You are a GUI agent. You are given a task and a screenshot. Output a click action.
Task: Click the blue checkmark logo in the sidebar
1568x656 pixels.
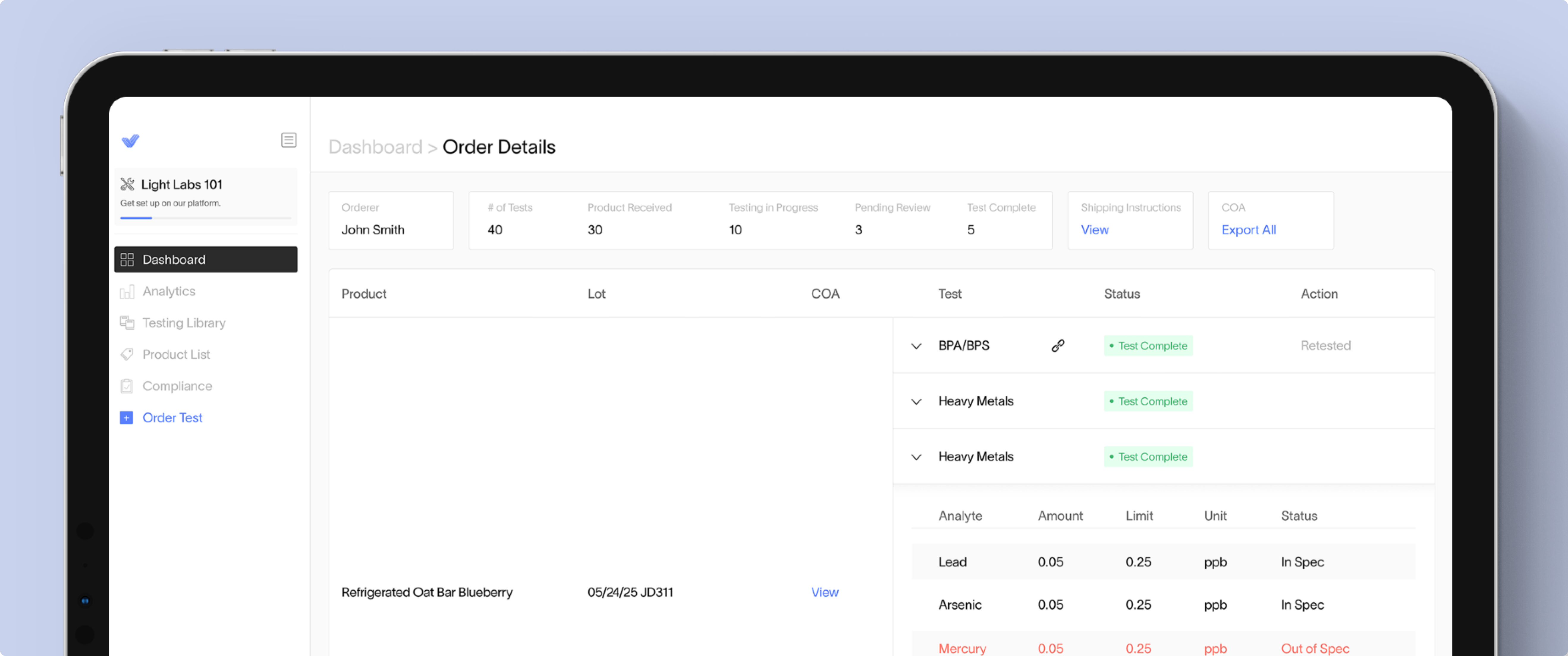coord(130,141)
